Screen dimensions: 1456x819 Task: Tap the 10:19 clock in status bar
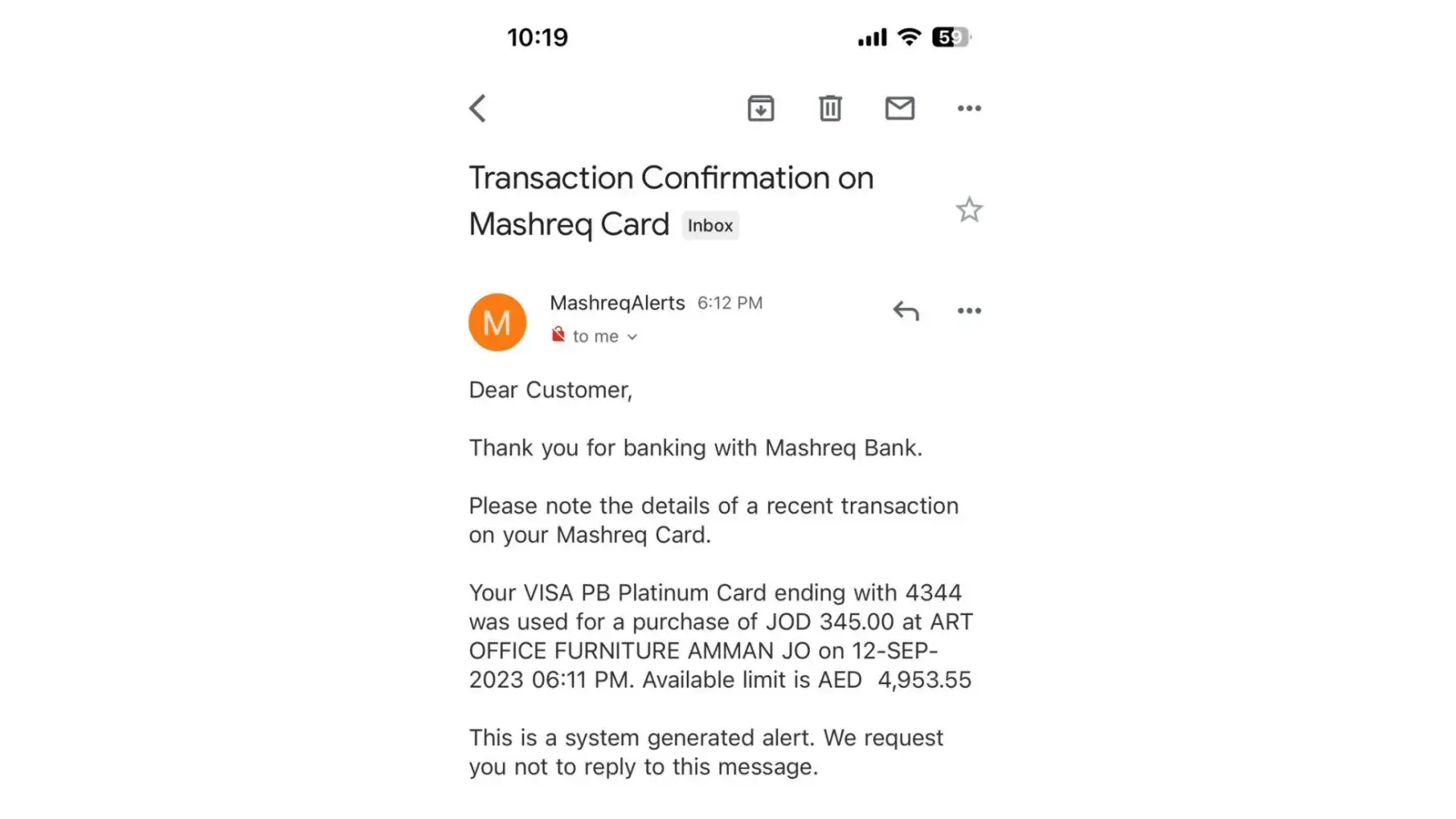(x=537, y=37)
